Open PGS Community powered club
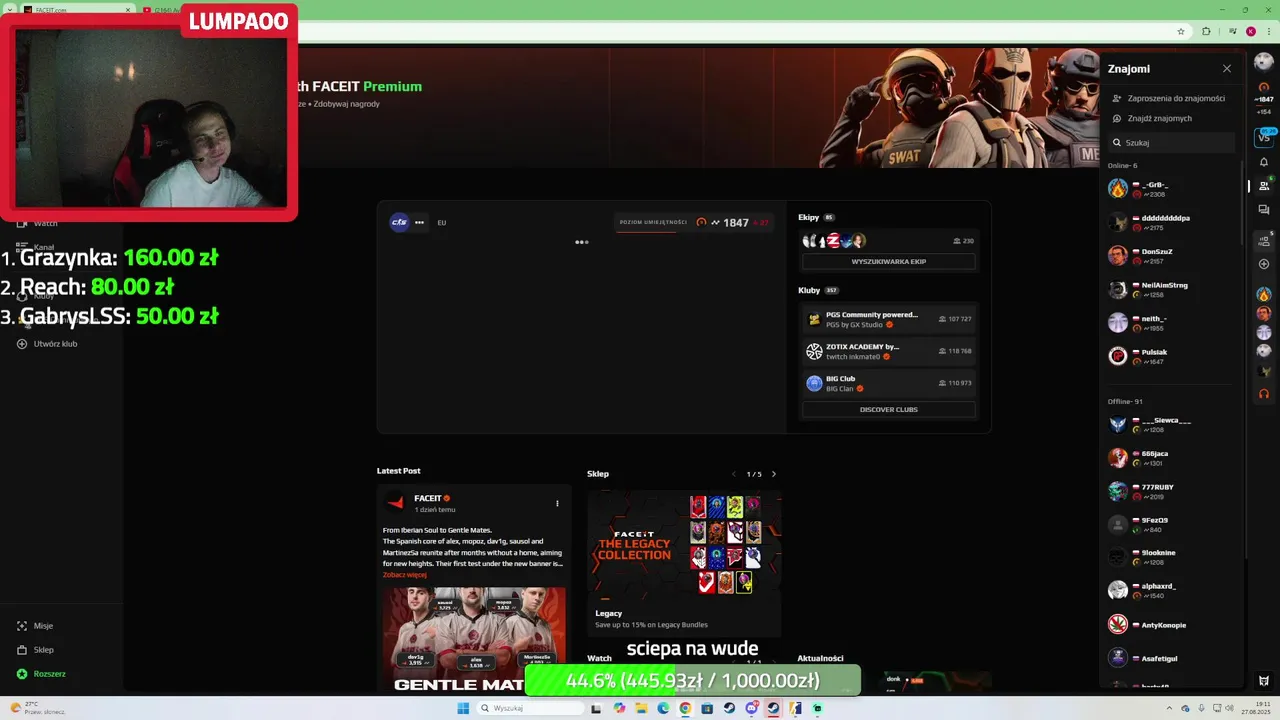Image resolution: width=1280 pixels, height=720 pixels. 888,319
